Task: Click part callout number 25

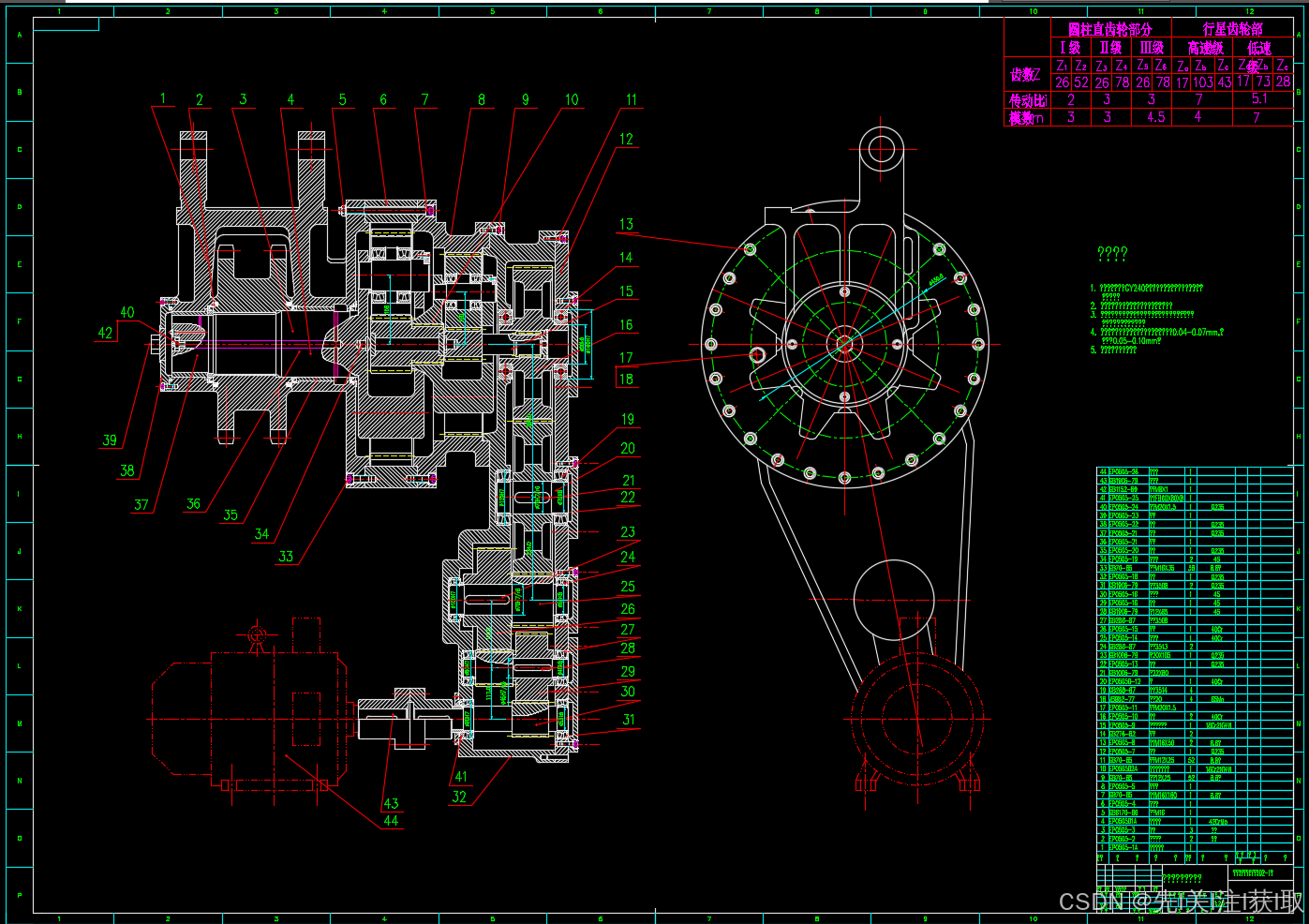Action: [x=628, y=587]
